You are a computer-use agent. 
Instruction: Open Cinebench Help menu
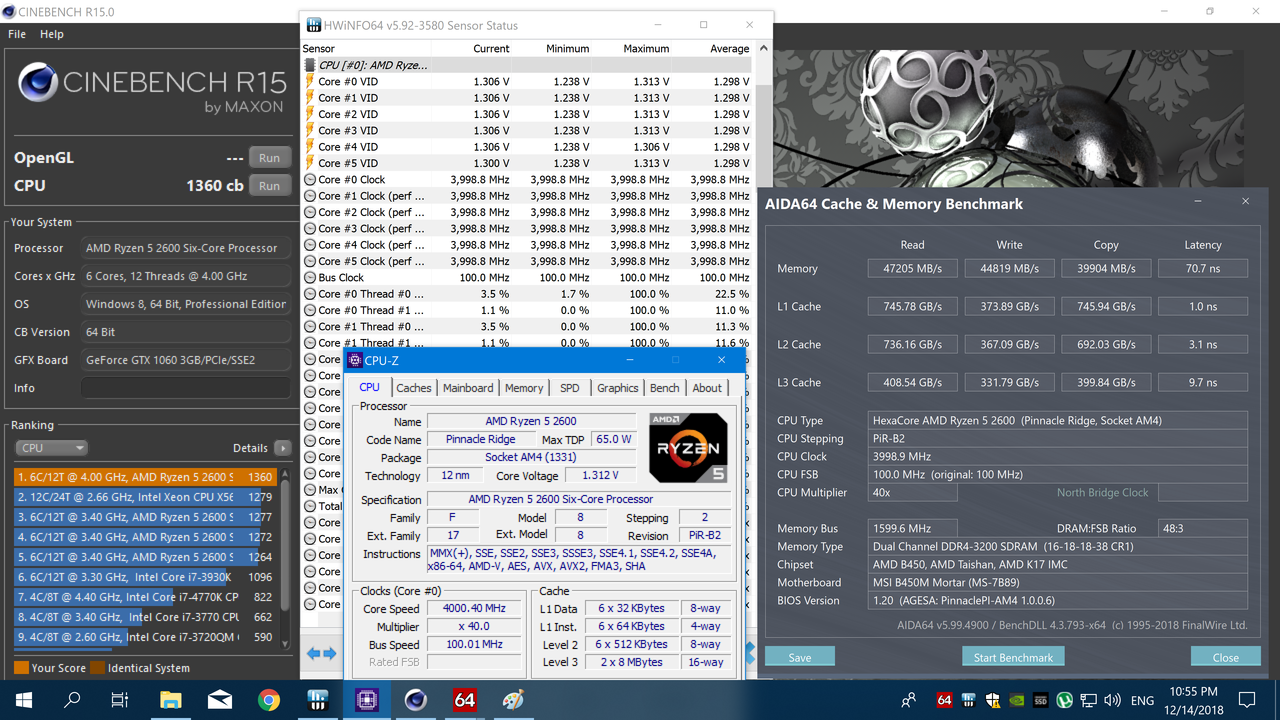(x=52, y=34)
